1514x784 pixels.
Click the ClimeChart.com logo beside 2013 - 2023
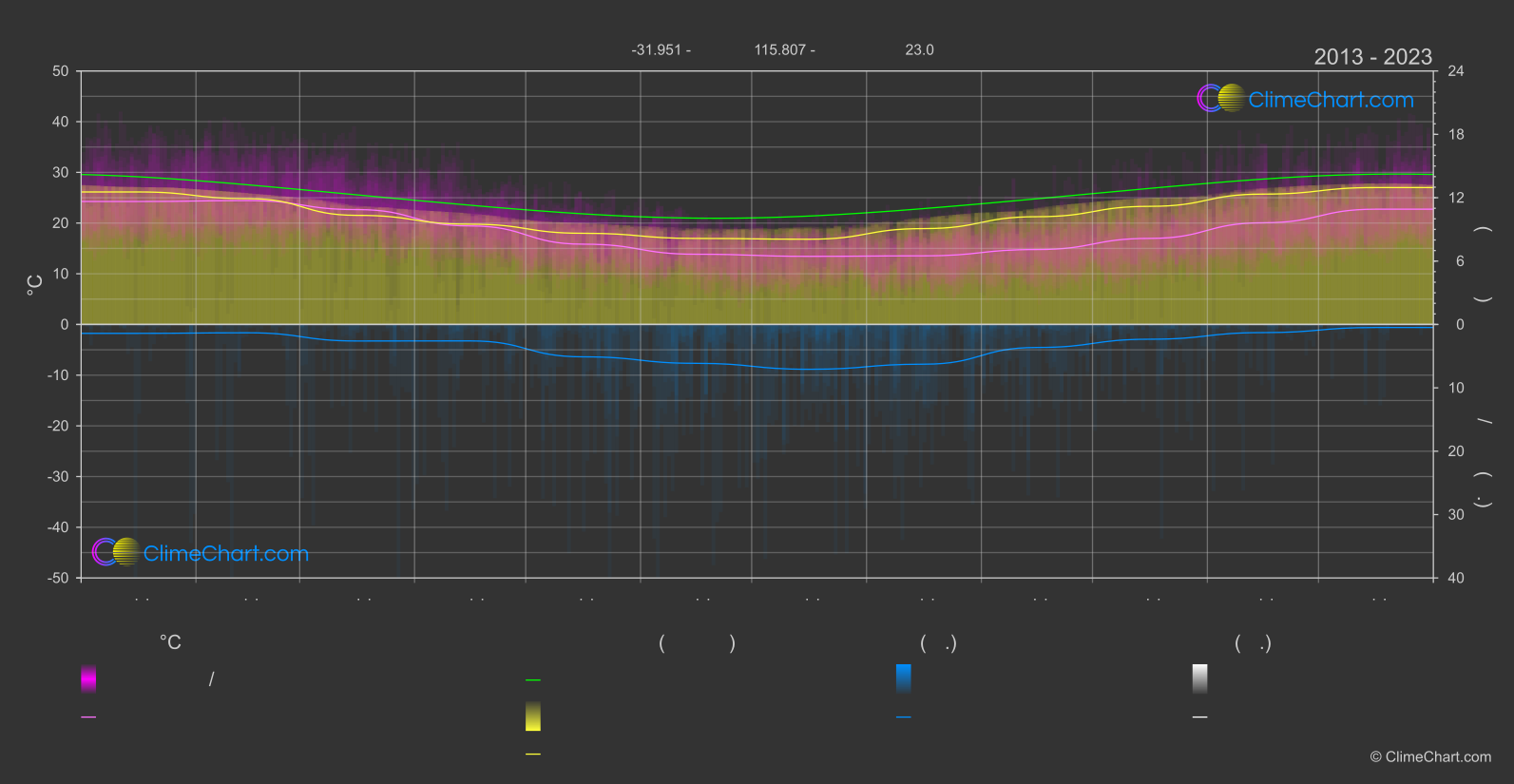point(1305,99)
